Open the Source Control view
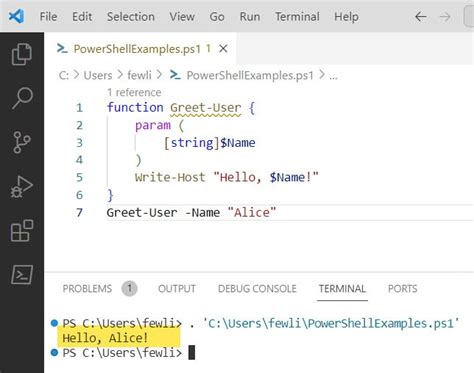Image resolution: width=474 pixels, height=373 pixels. [22, 142]
